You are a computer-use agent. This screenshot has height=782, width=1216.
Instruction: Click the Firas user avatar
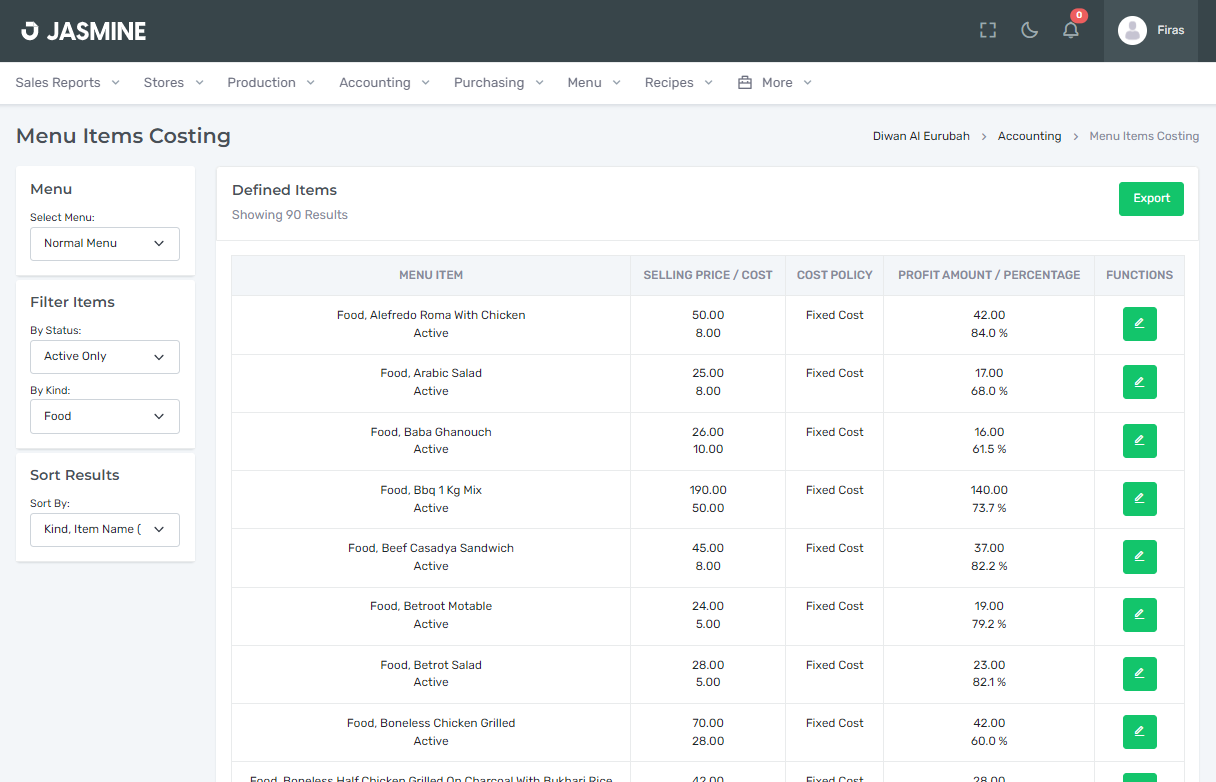[x=1132, y=30]
